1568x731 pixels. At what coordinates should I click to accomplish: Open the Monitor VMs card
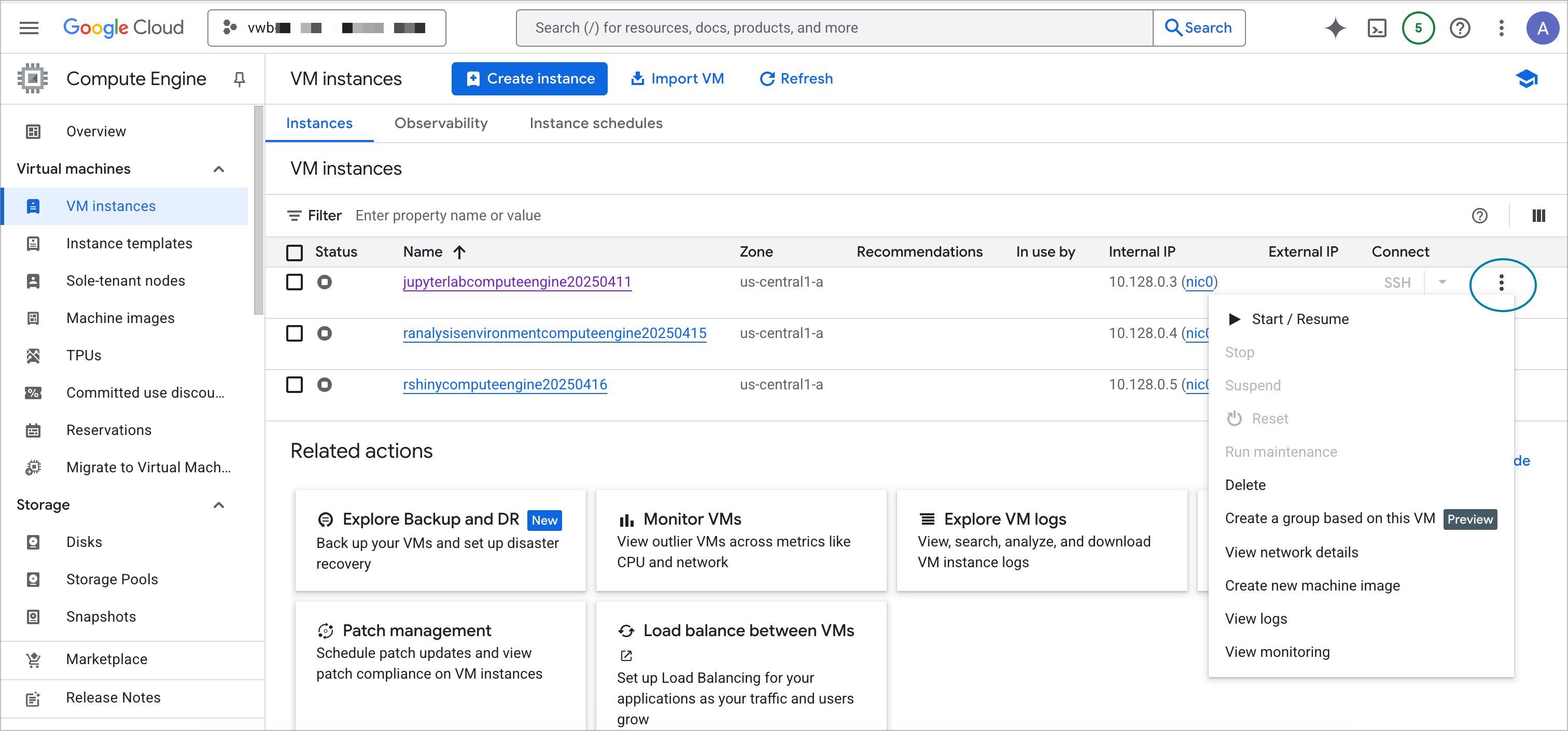click(x=741, y=540)
